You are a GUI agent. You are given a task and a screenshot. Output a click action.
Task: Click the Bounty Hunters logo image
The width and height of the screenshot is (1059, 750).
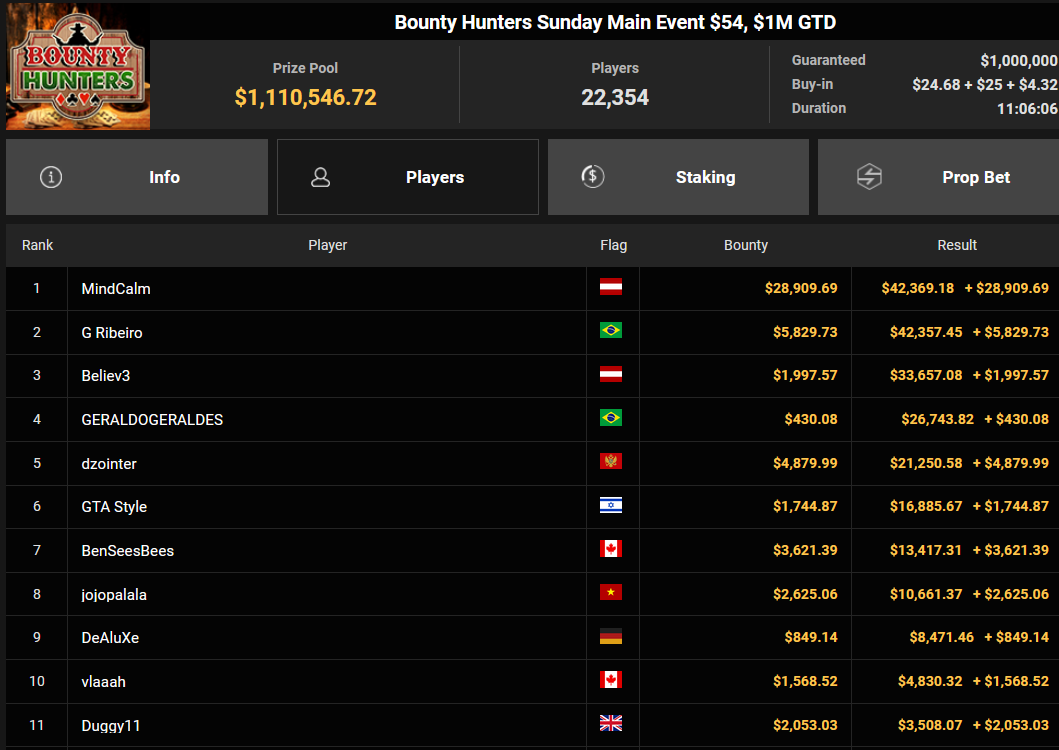pyautogui.click(x=78, y=66)
